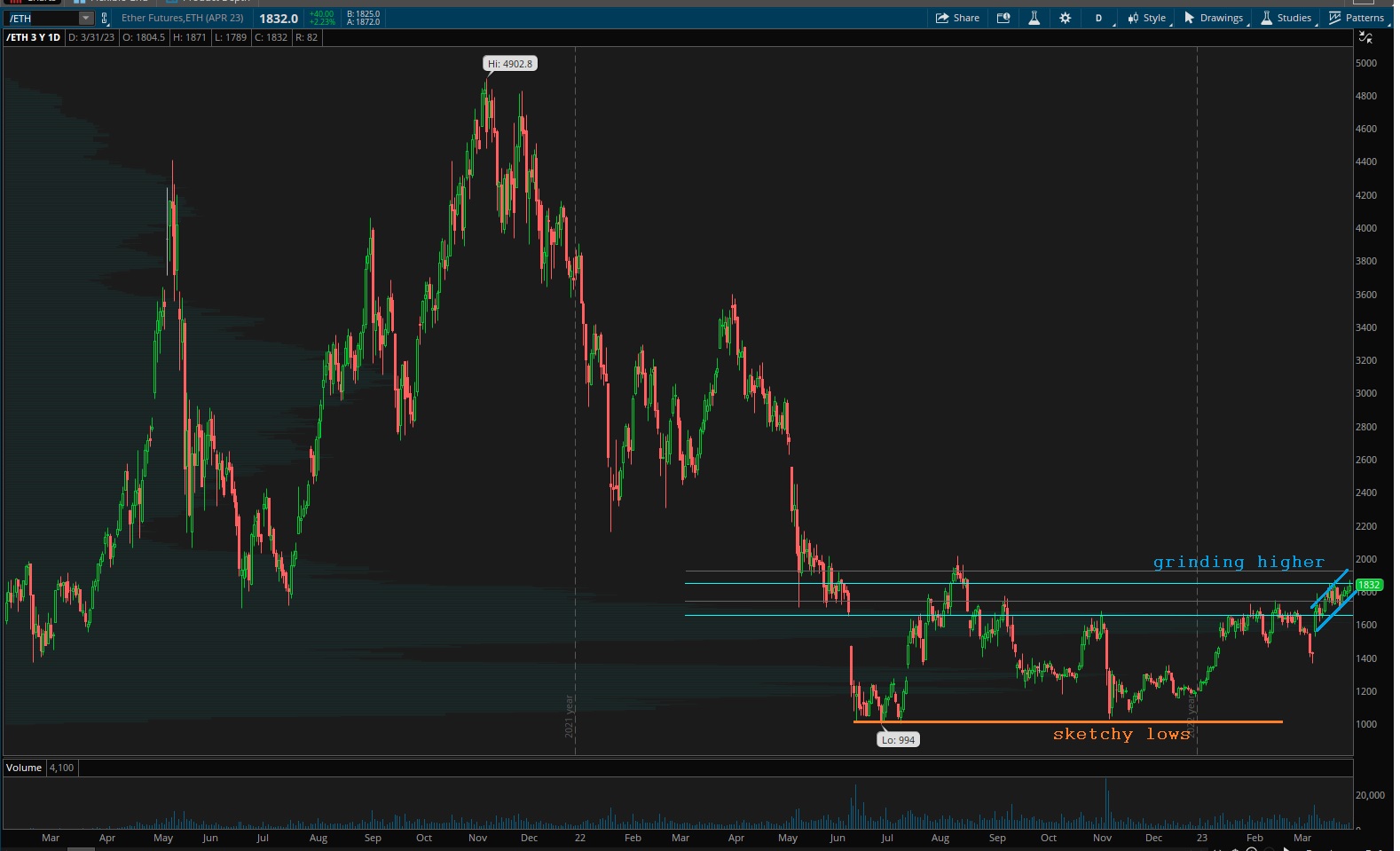Click the calendar clock icon beside Share

(x=1003, y=18)
